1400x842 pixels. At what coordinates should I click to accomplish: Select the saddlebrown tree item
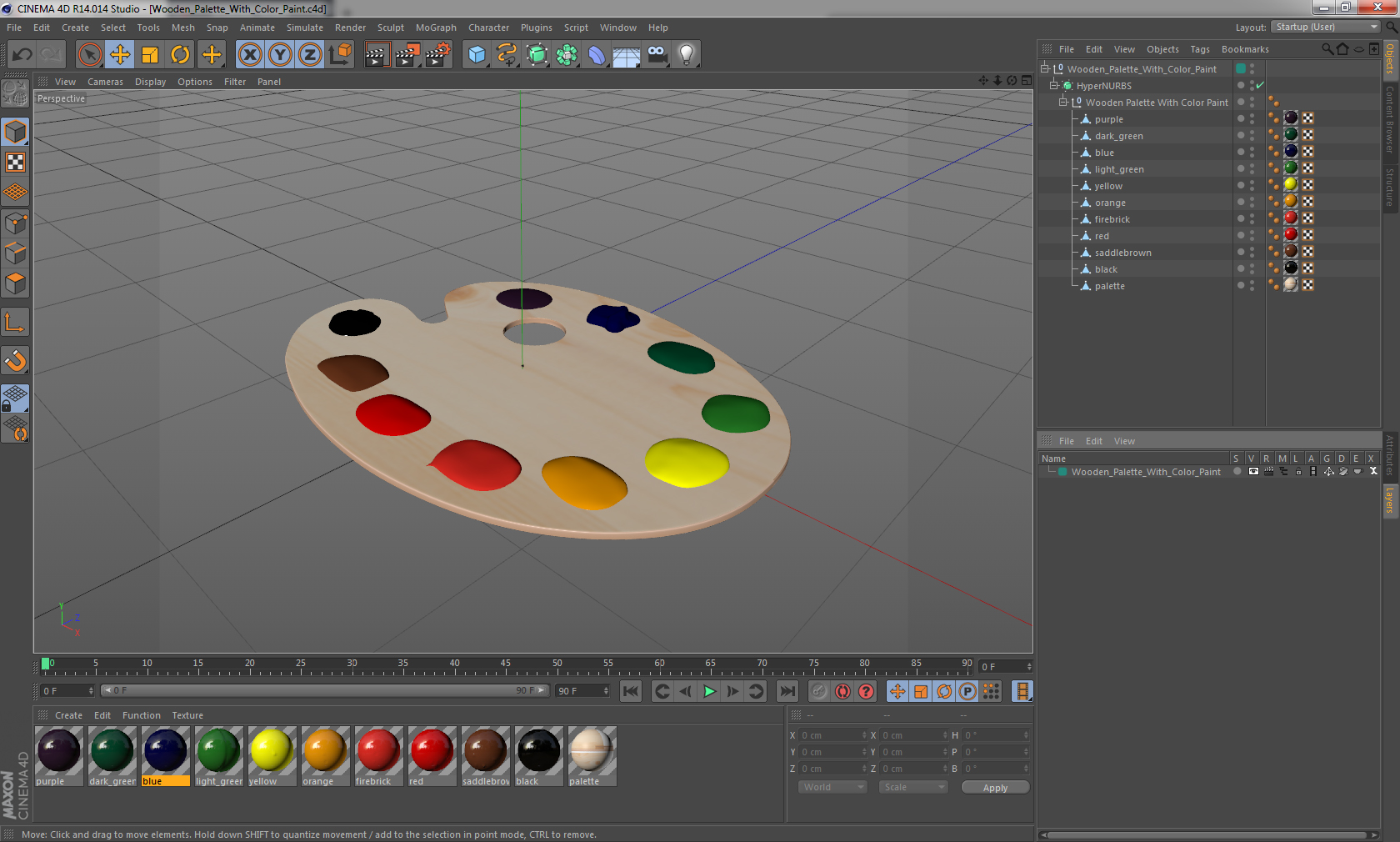coord(1122,253)
